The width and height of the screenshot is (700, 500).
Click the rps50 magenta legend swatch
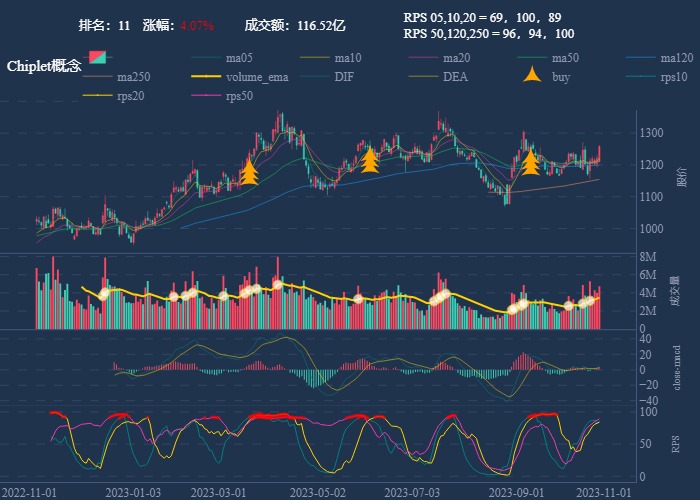[206, 96]
